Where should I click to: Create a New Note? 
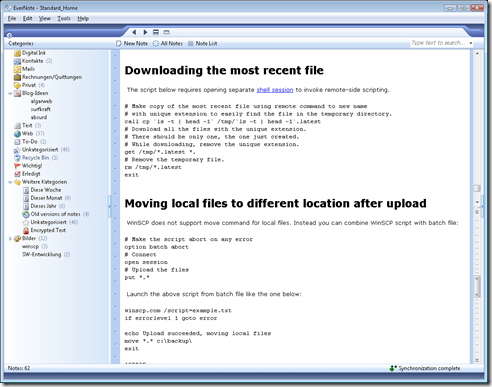132,43
